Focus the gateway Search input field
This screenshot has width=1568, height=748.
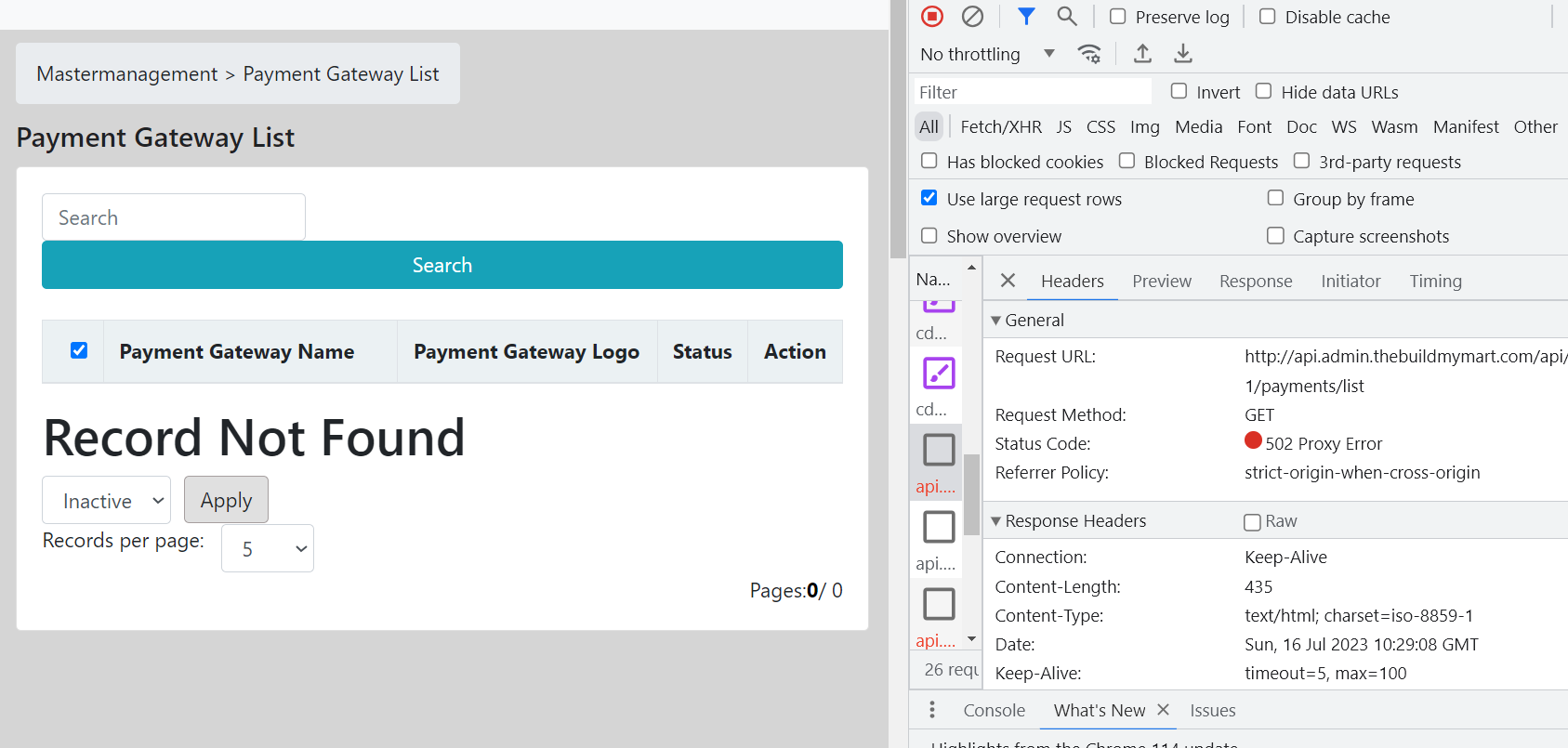coord(174,217)
